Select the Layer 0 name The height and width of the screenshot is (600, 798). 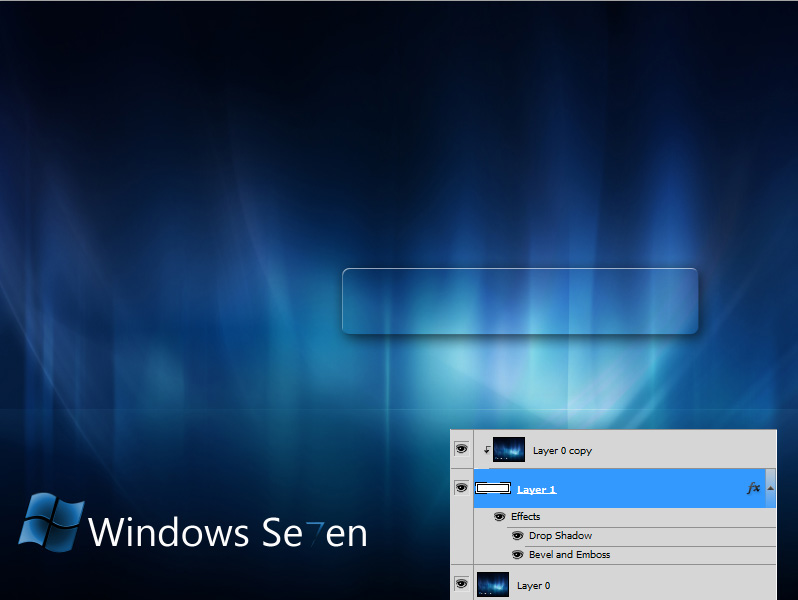coord(533,586)
